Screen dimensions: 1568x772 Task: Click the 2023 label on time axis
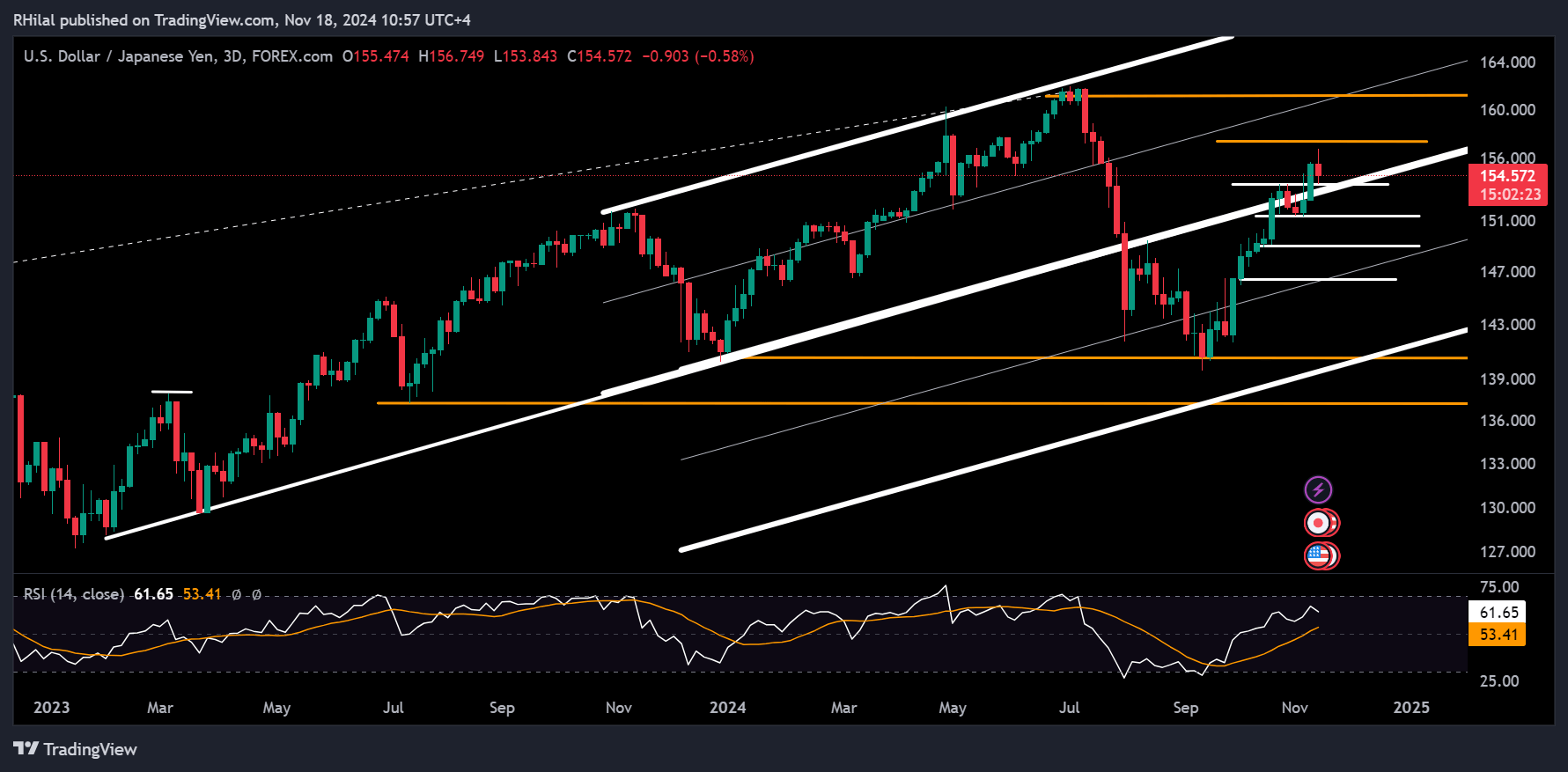tap(51, 708)
